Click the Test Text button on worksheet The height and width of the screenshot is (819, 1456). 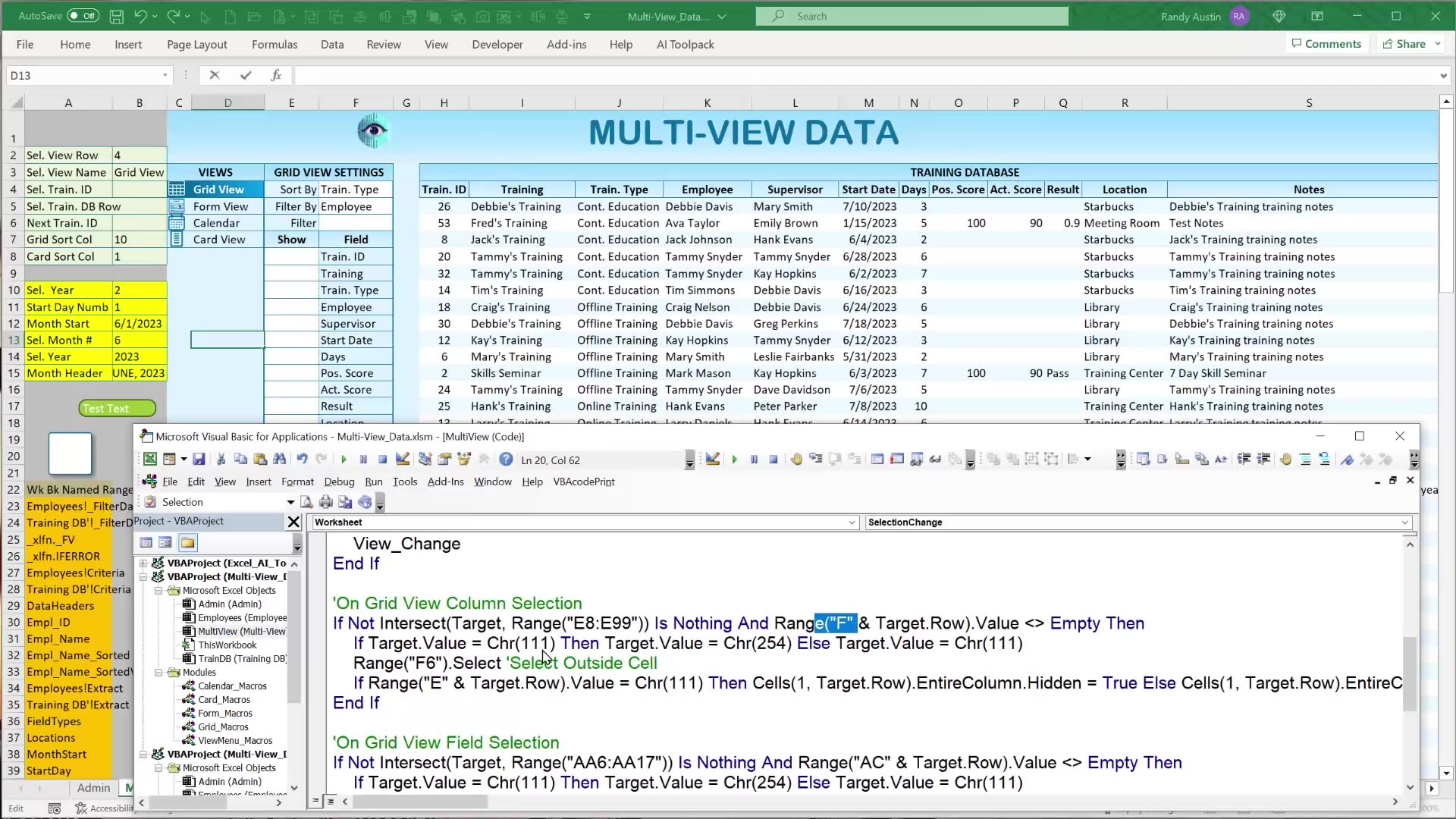tap(116, 408)
